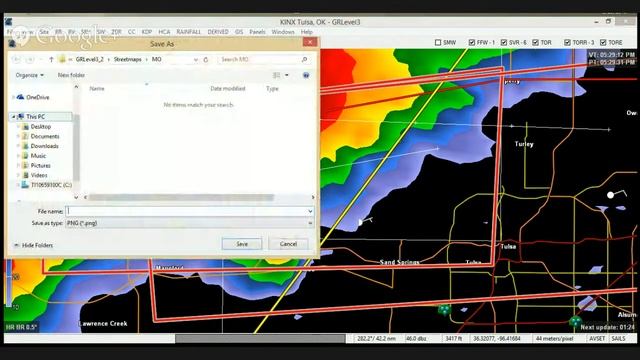The image size is (640, 360).
Task: Open the Organize dropdown
Action: 29,75
